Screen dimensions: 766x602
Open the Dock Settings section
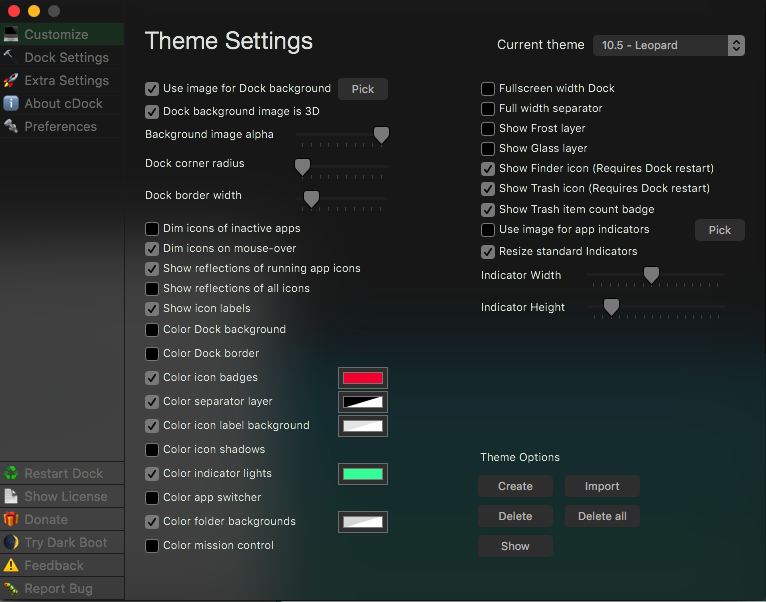click(x=62, y=57)
